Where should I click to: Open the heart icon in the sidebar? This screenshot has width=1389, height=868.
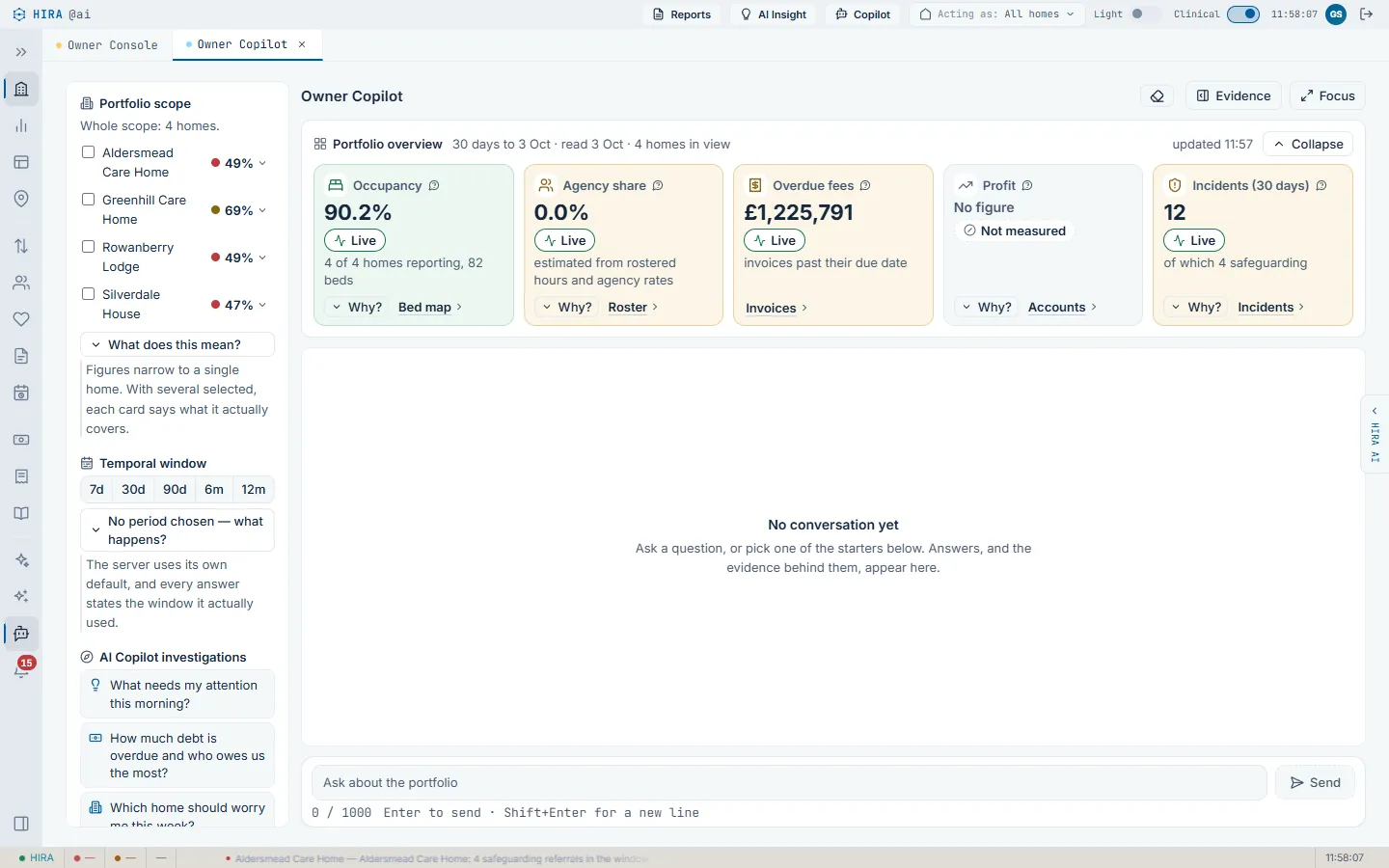[x=21, y=319]
